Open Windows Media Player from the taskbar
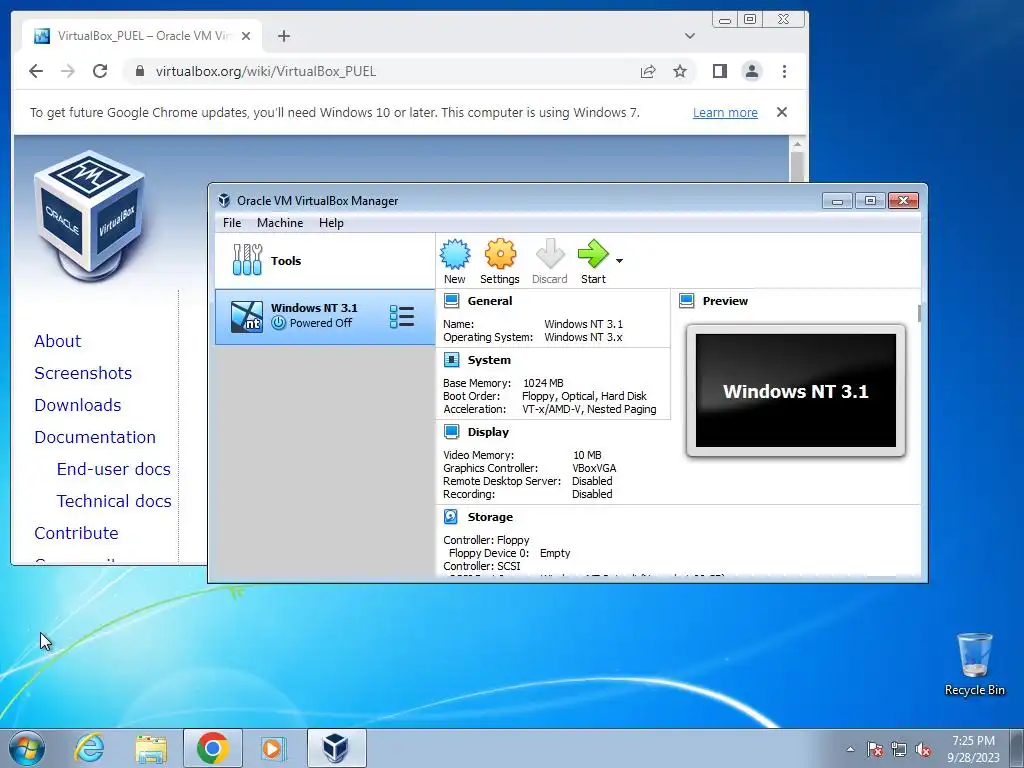Image resolution: width=1024 pixels, height=768 pixels. click(x=274, y=748)
